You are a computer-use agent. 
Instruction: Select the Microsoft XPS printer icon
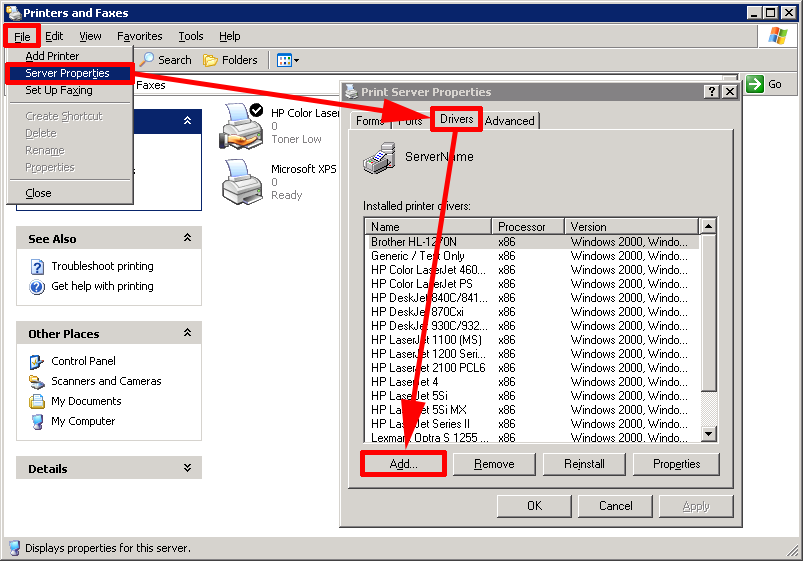(x=242, y=182)
